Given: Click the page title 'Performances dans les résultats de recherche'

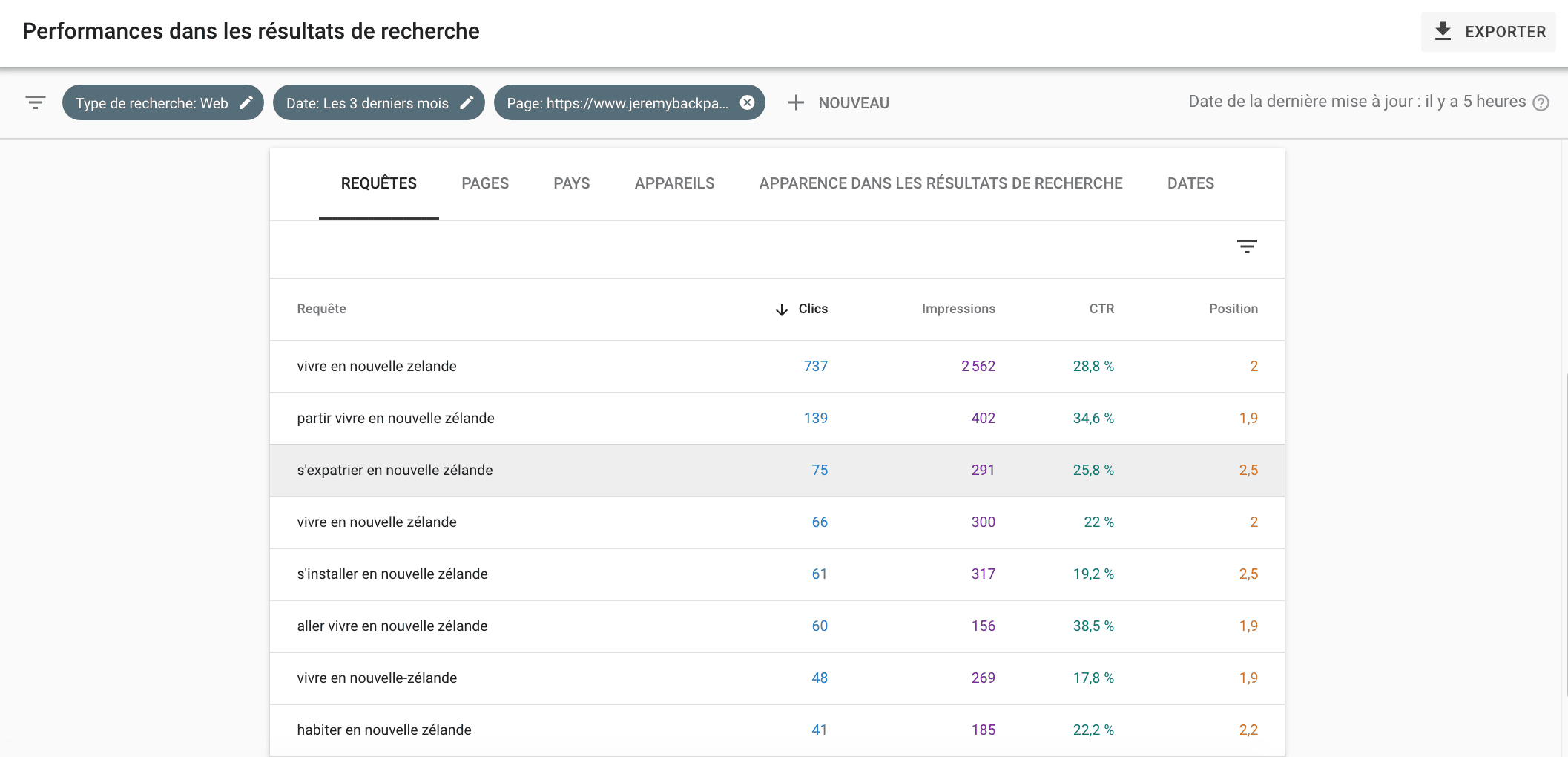Looking at the screenshot, I should point(251,31).
